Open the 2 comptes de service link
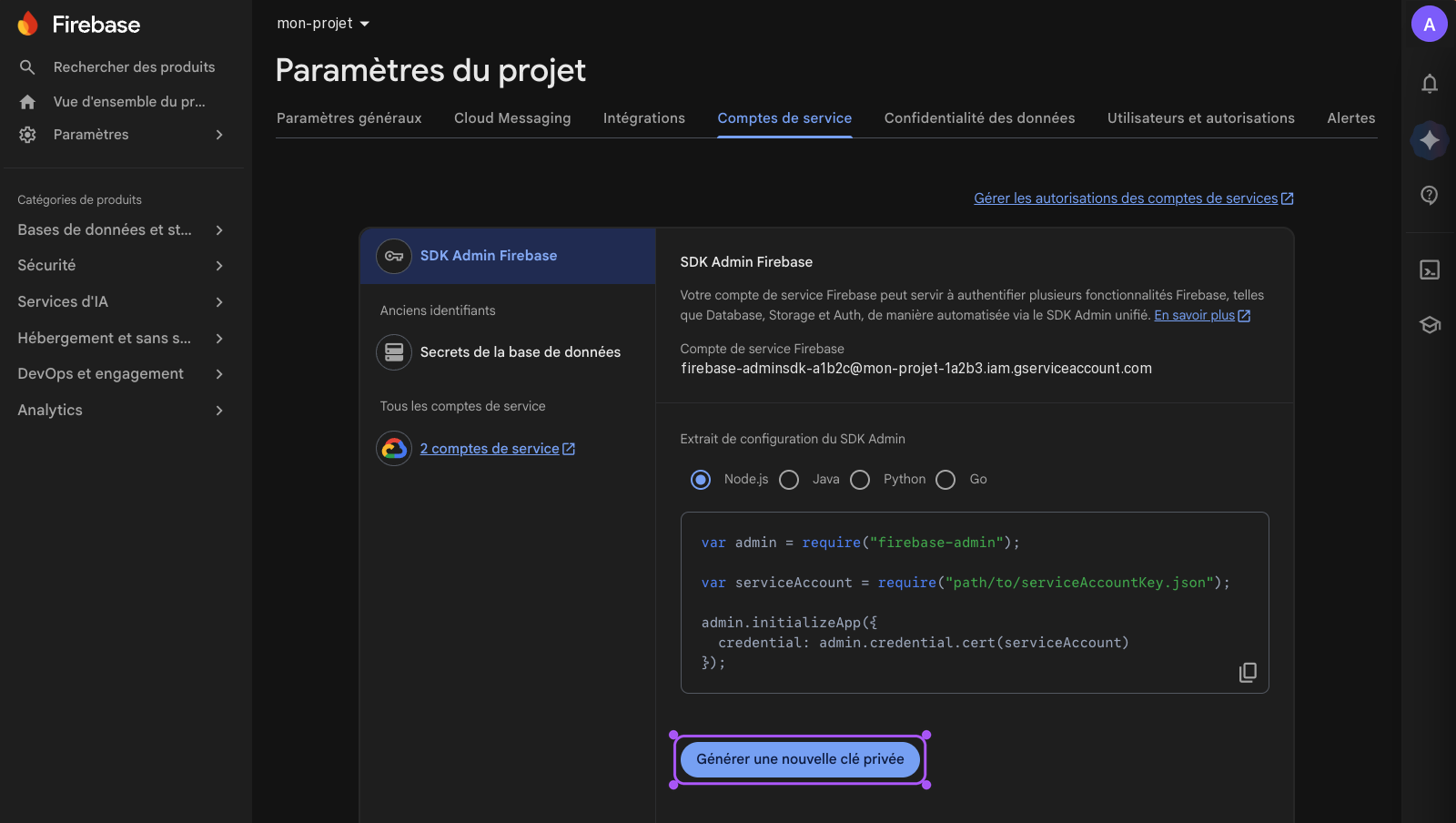 coord(498,449)
